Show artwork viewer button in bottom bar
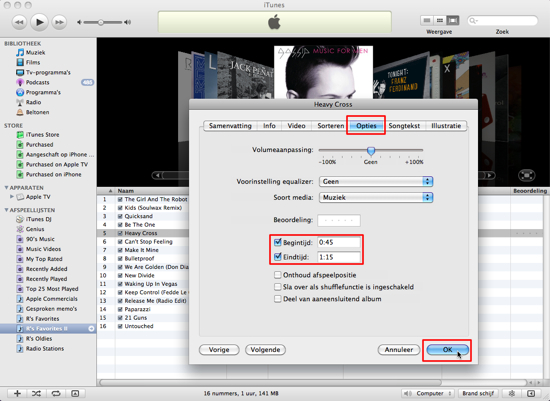Screen dimensions: 550x401 coord(75,394)
